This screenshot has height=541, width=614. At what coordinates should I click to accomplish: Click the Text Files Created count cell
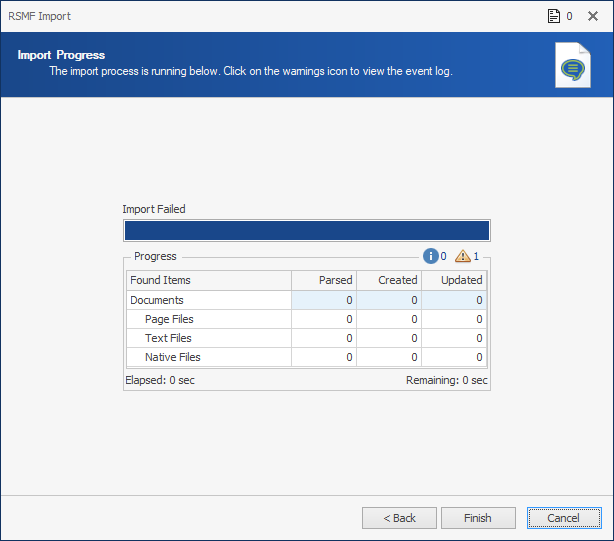389,338
